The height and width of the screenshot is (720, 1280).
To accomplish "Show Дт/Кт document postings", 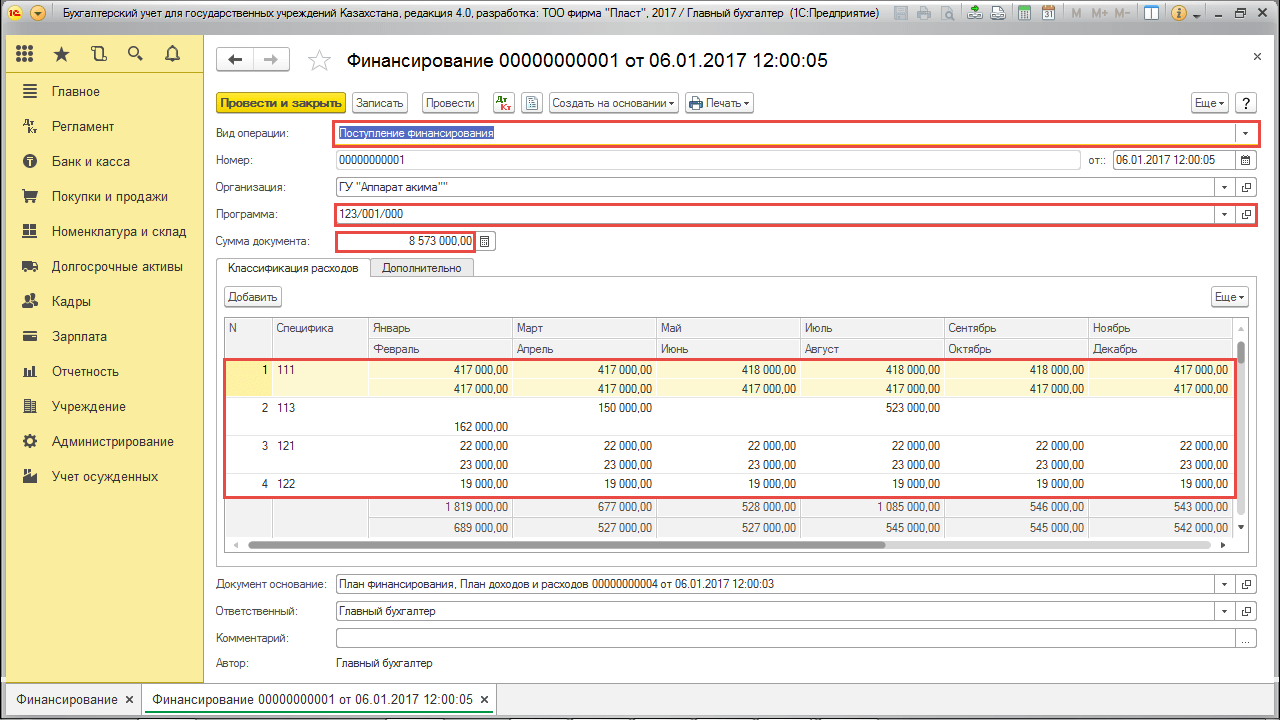I will 504,103.
